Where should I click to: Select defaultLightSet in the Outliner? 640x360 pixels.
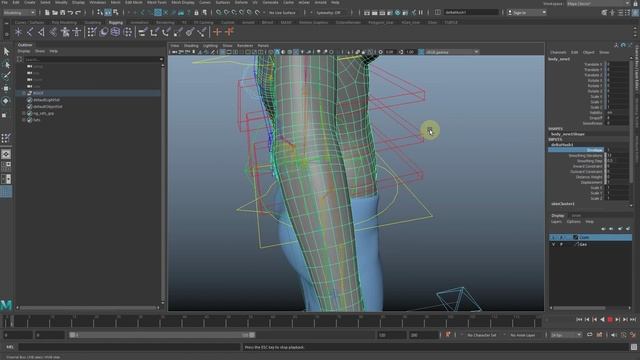(46, 100)
